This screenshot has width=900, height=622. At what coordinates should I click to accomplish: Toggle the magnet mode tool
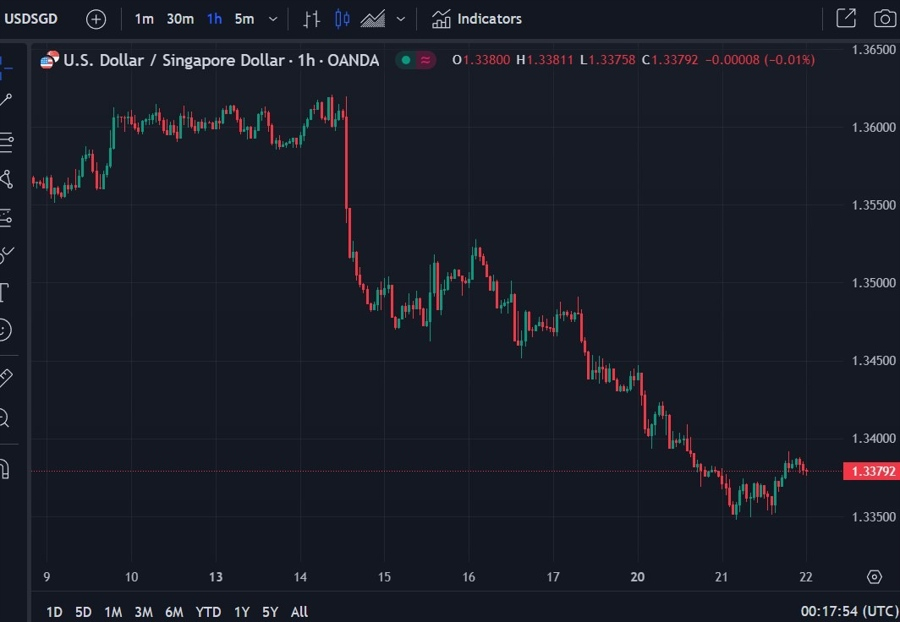click(5, 469)
